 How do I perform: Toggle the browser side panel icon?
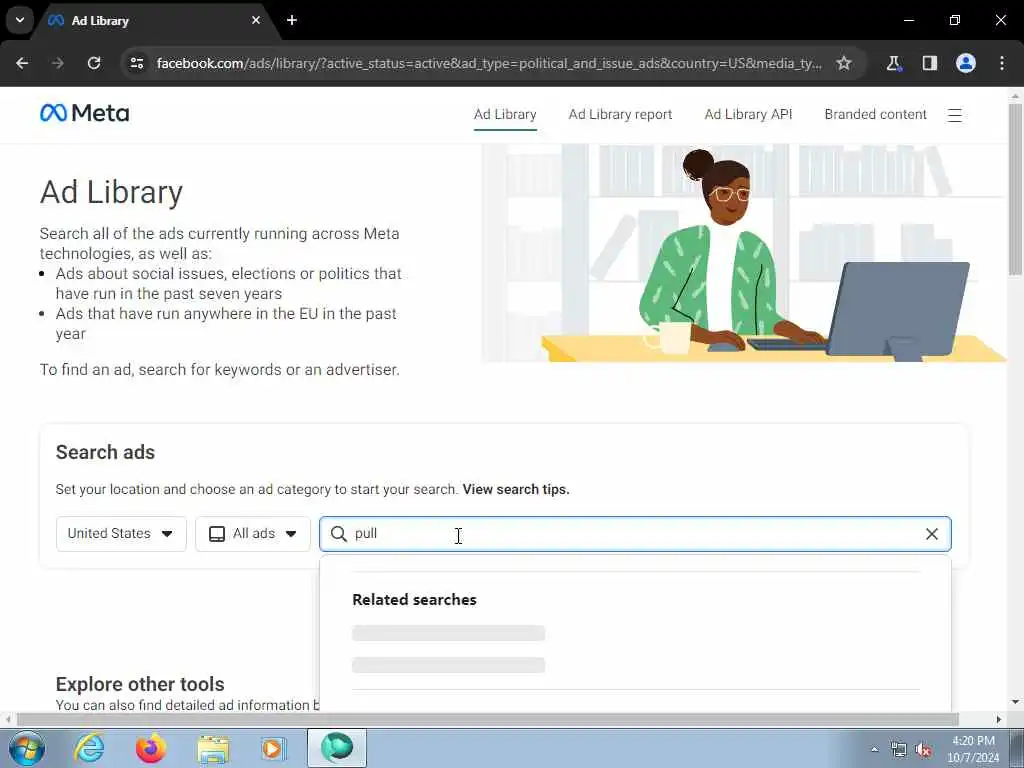point(929,63)
